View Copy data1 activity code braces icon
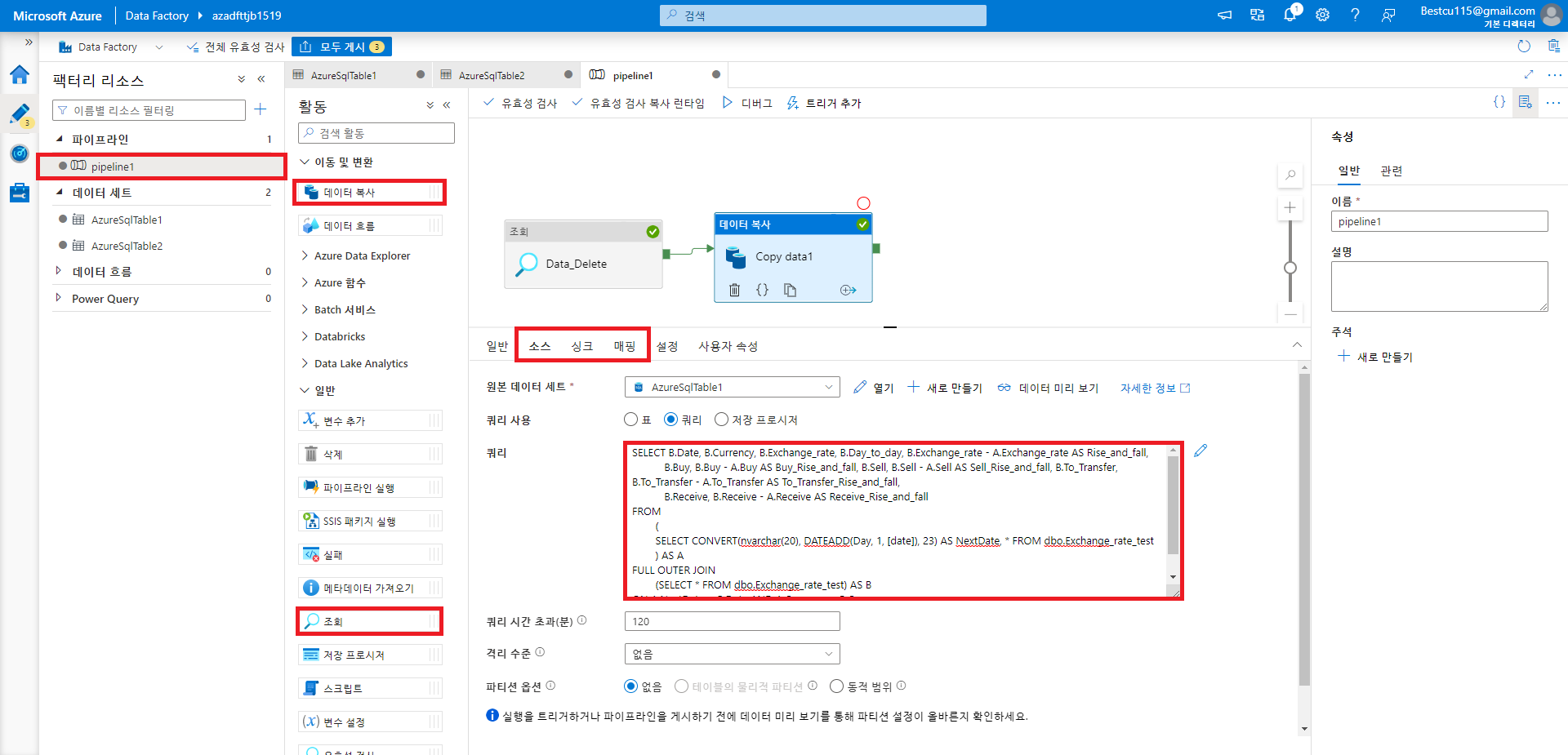This screenshot has width=1568, height=755. tap(762, 290)
